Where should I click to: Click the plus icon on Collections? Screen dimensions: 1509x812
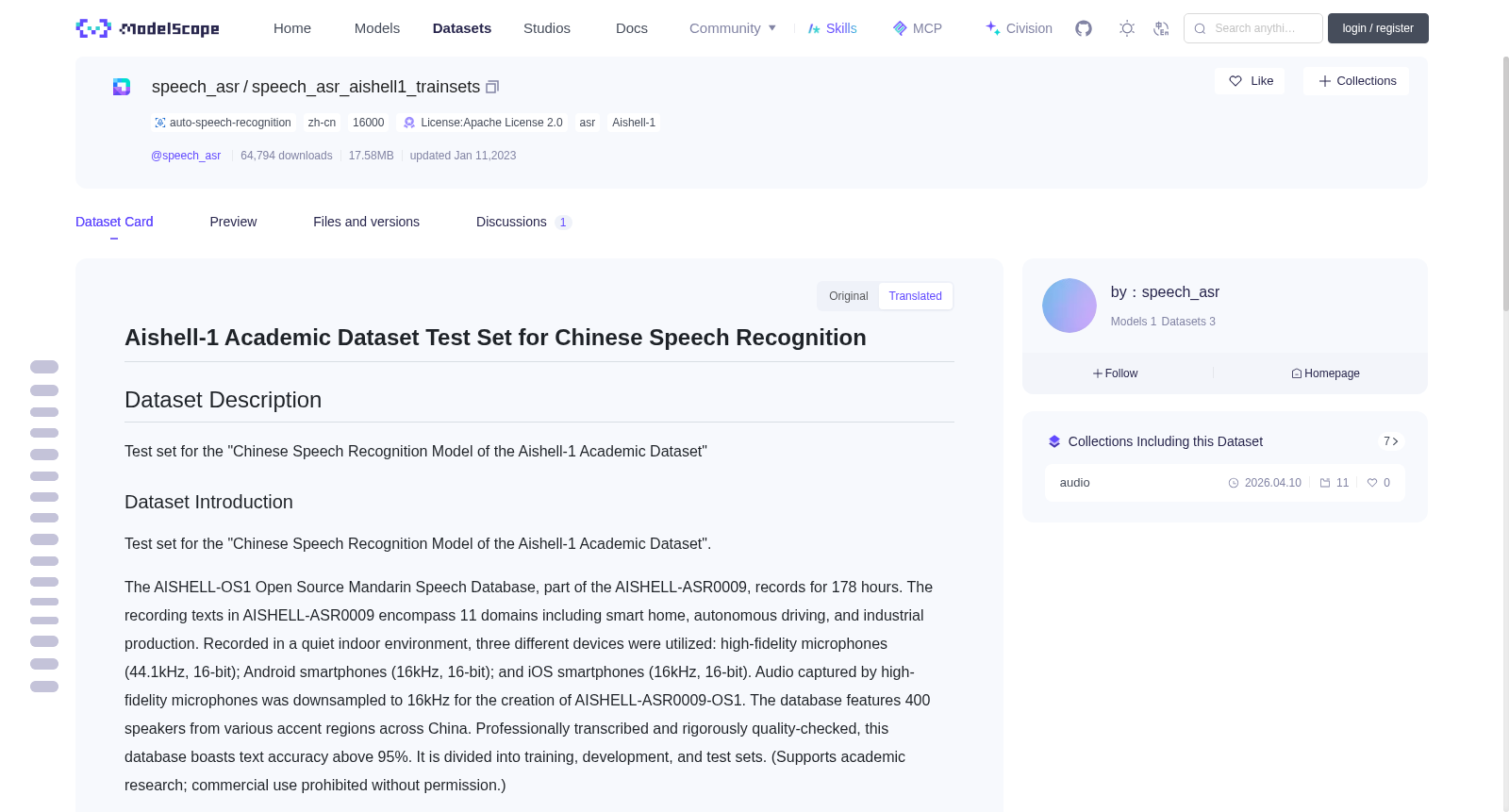click(x=1325, y=81)
